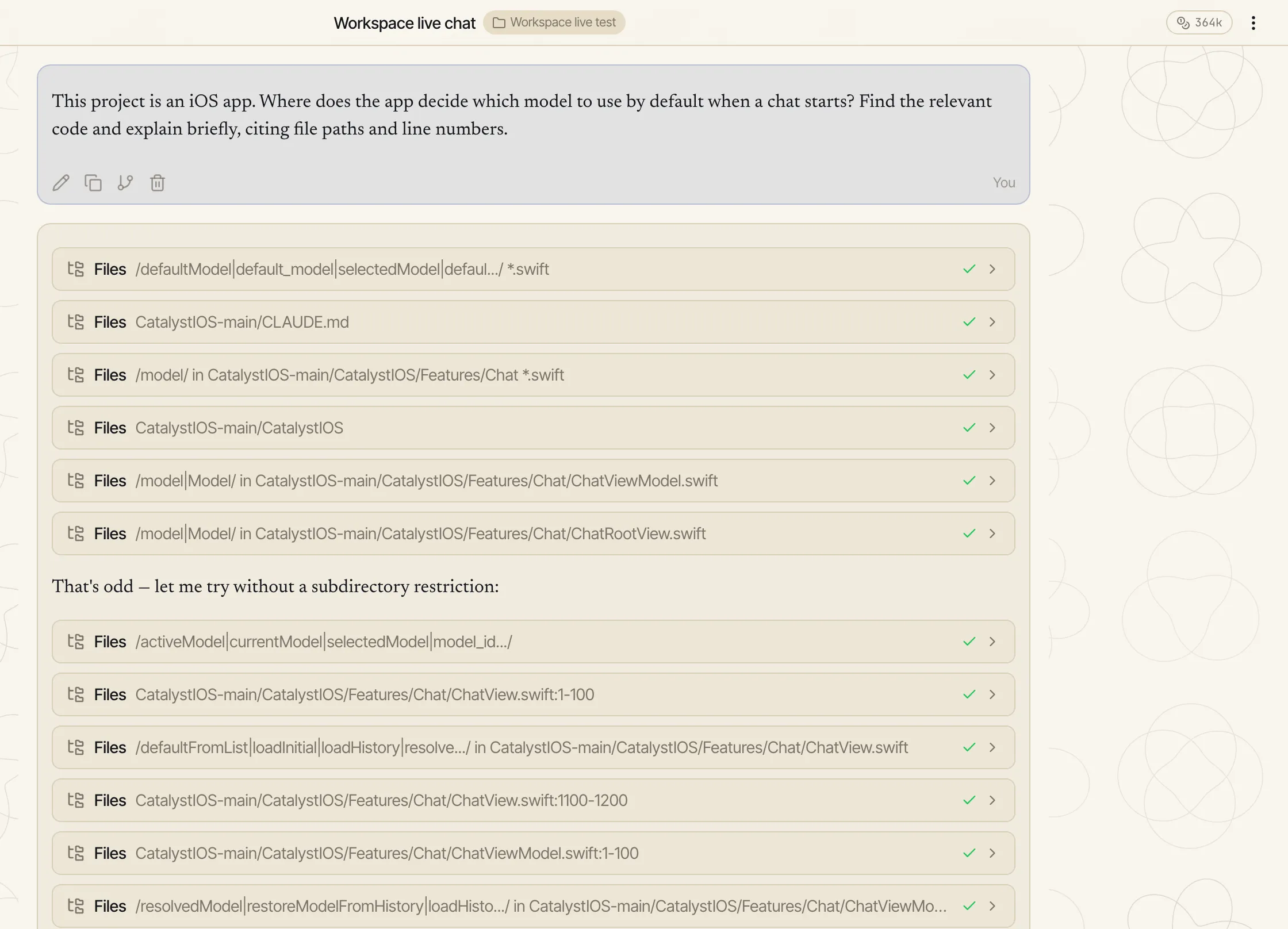This screenshot has width=1288, height=929.
Task: Click the 364k token counter
Action: [1199, 22]
